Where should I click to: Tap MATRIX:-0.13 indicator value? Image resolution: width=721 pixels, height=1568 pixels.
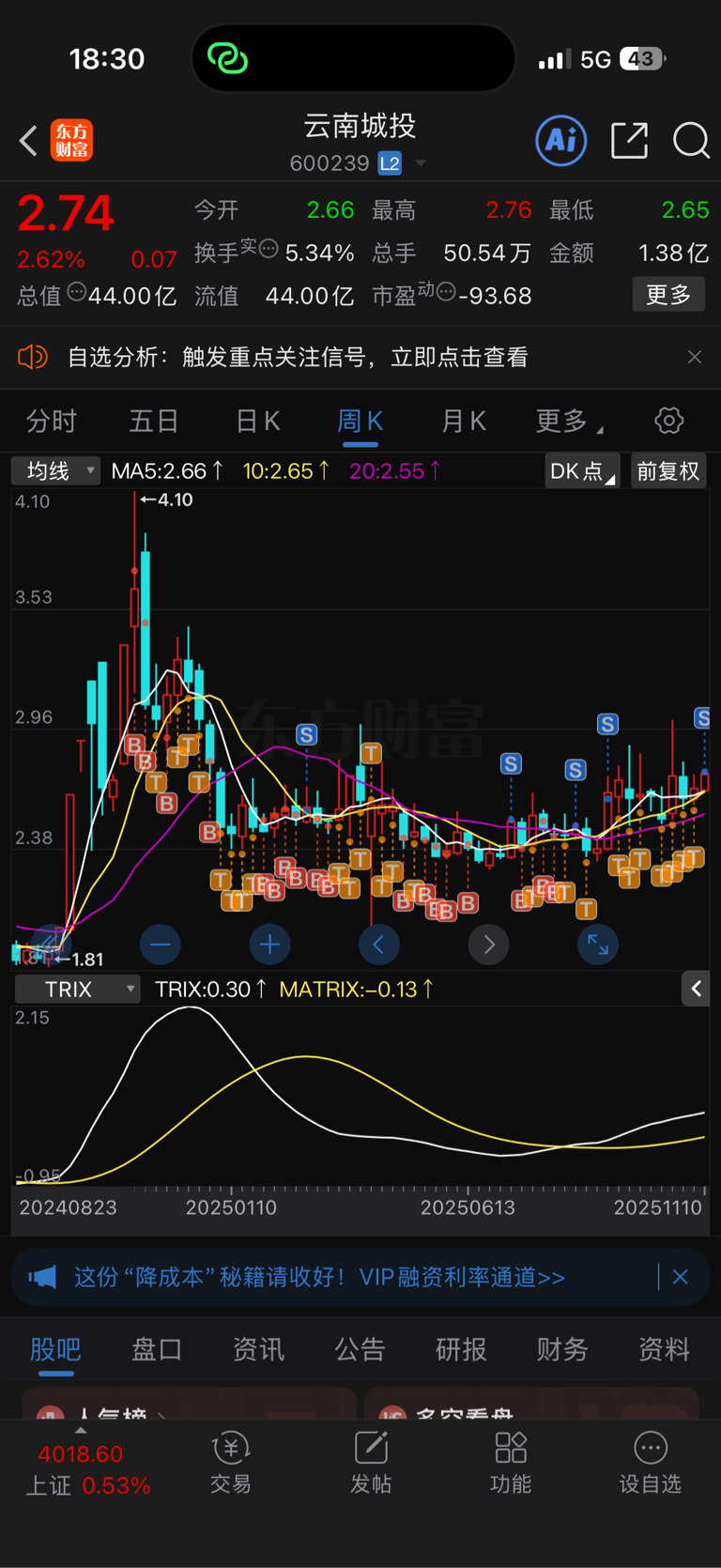tap(356, 989)
